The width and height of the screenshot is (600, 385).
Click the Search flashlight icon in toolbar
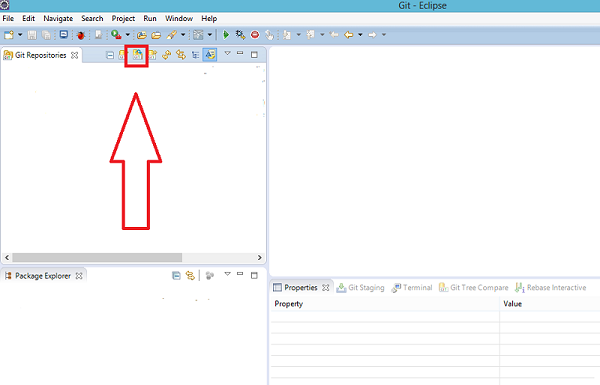171,35
